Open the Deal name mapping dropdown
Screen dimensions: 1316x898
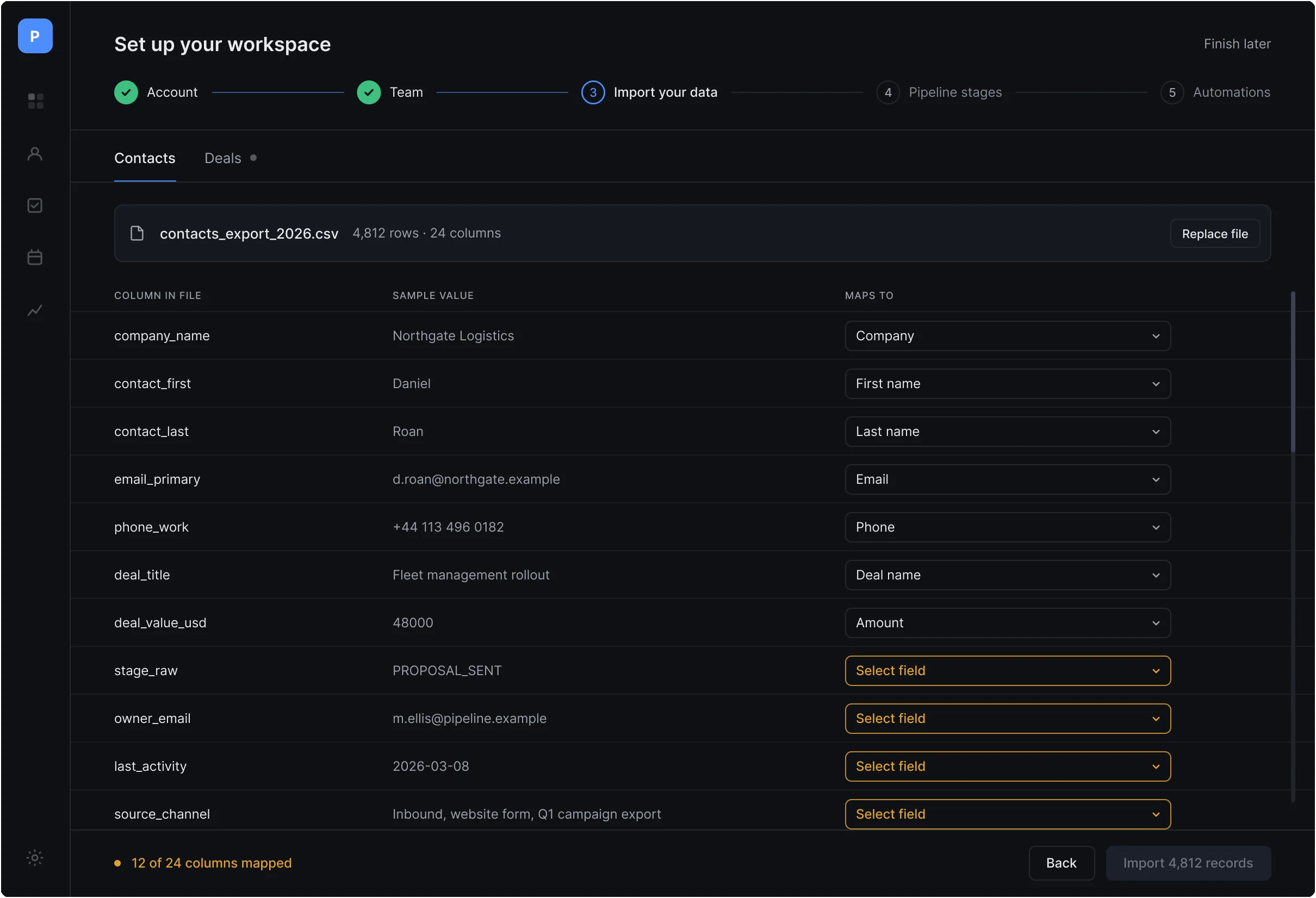(1008, 575)
